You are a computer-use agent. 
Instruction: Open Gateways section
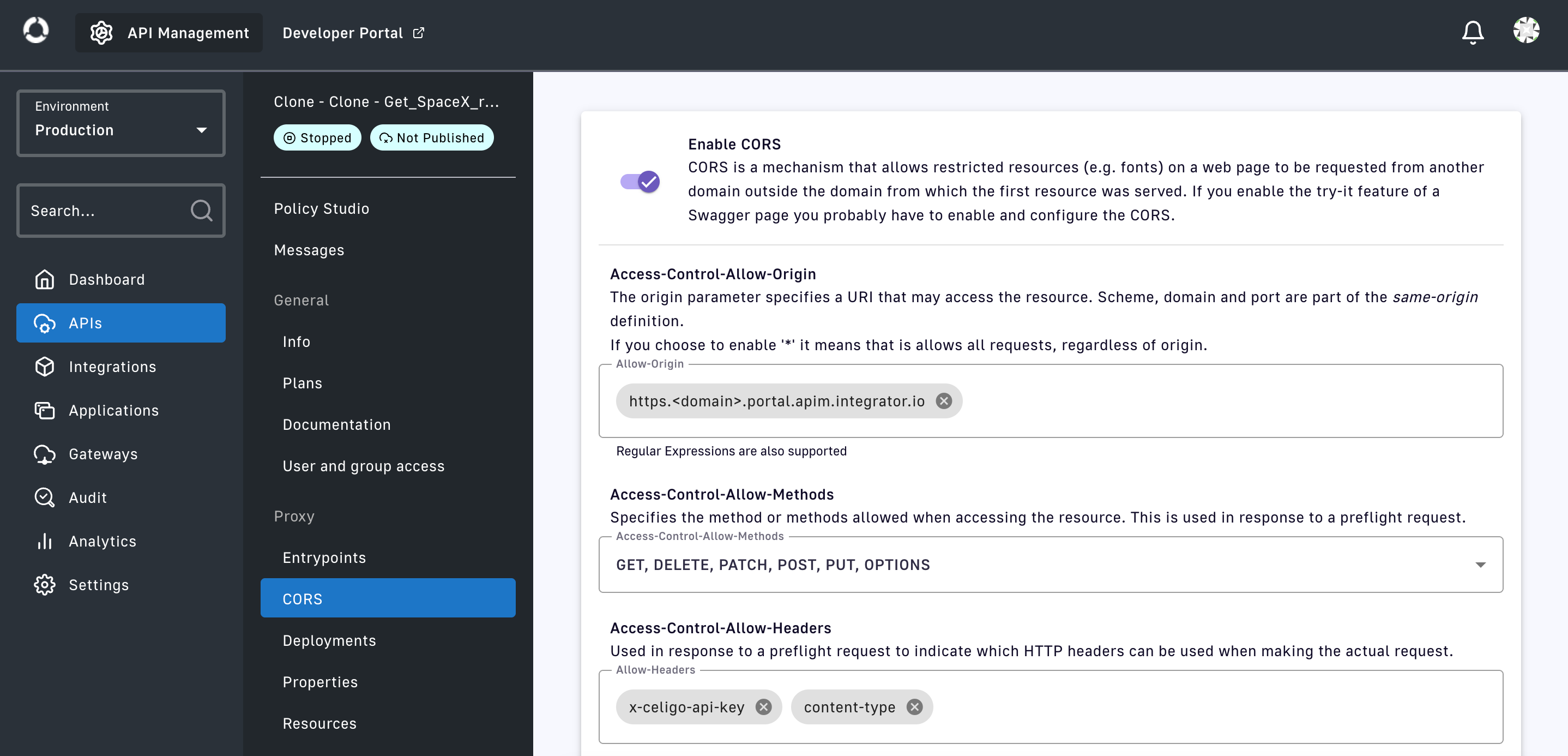point(121,454)
